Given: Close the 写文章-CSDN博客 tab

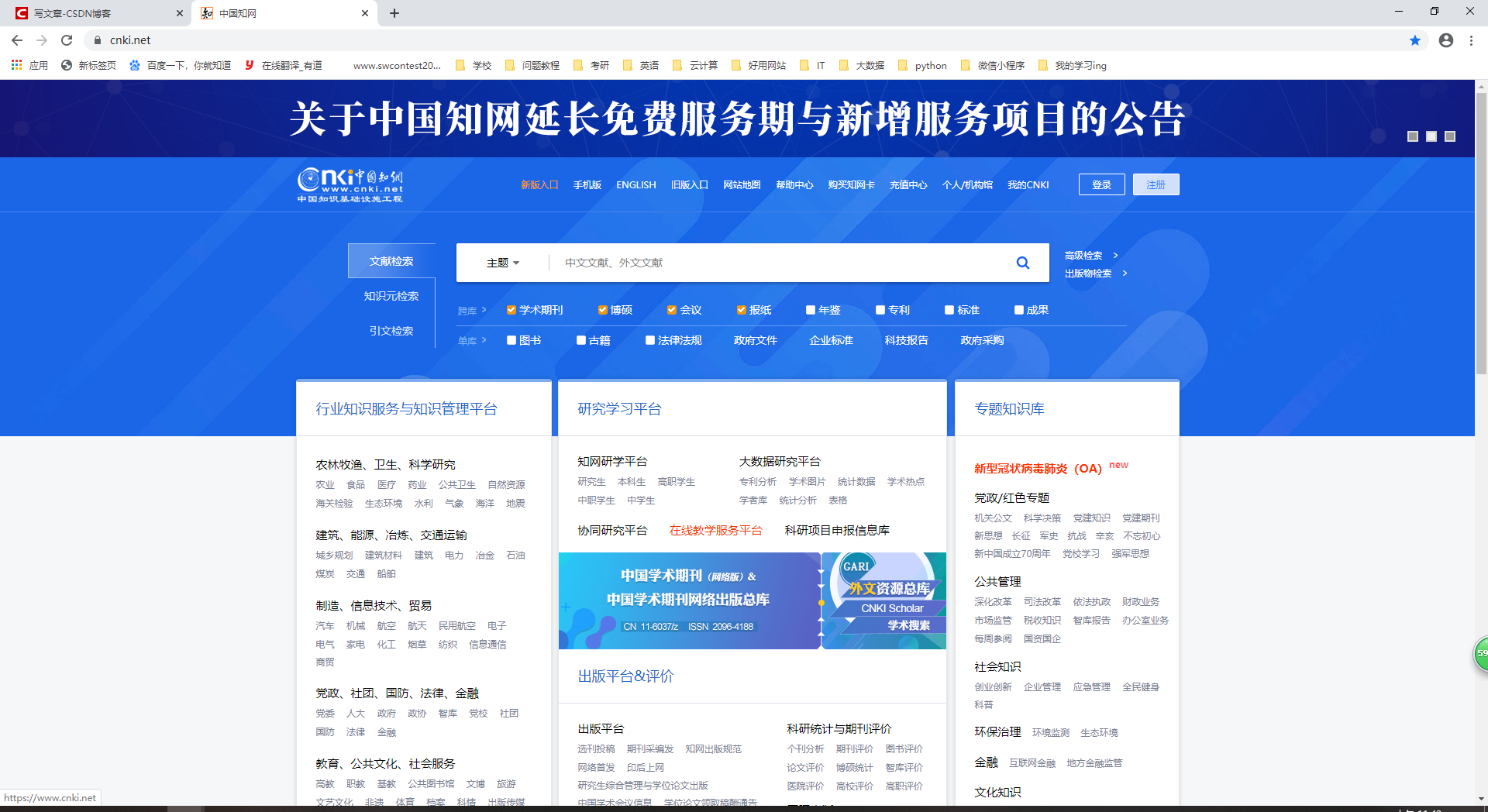Looking at the screenshot, I should coord(180,13).
